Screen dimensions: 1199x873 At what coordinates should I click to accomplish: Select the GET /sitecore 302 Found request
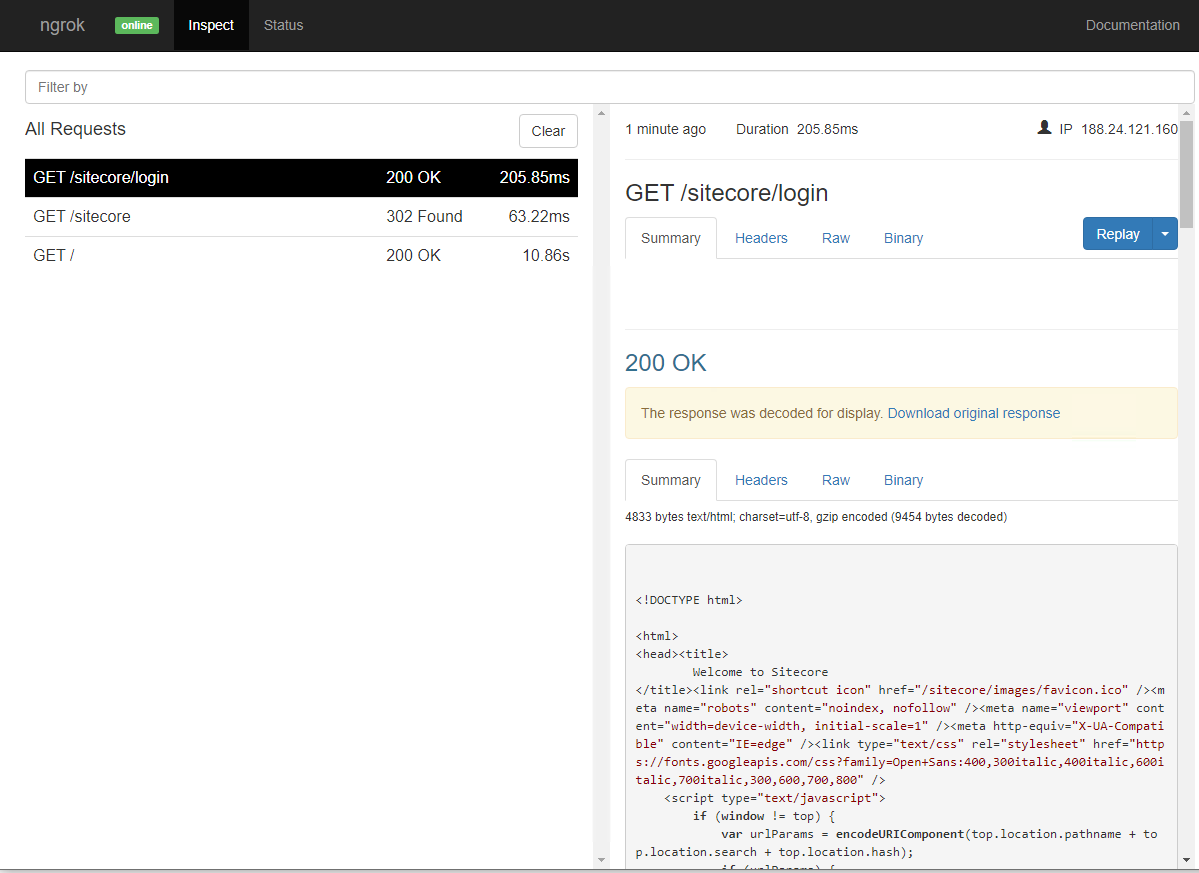[x=301, y=217]
